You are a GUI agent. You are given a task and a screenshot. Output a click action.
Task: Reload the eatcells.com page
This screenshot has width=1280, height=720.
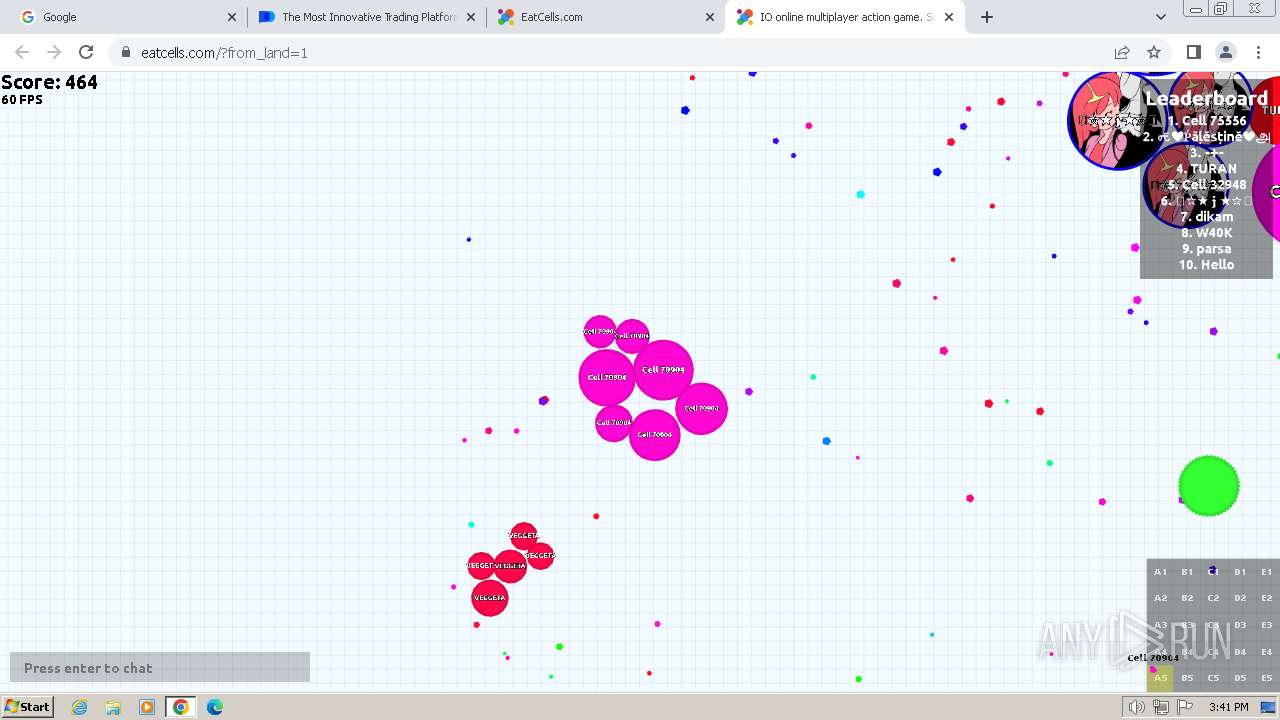pos(86,52)
